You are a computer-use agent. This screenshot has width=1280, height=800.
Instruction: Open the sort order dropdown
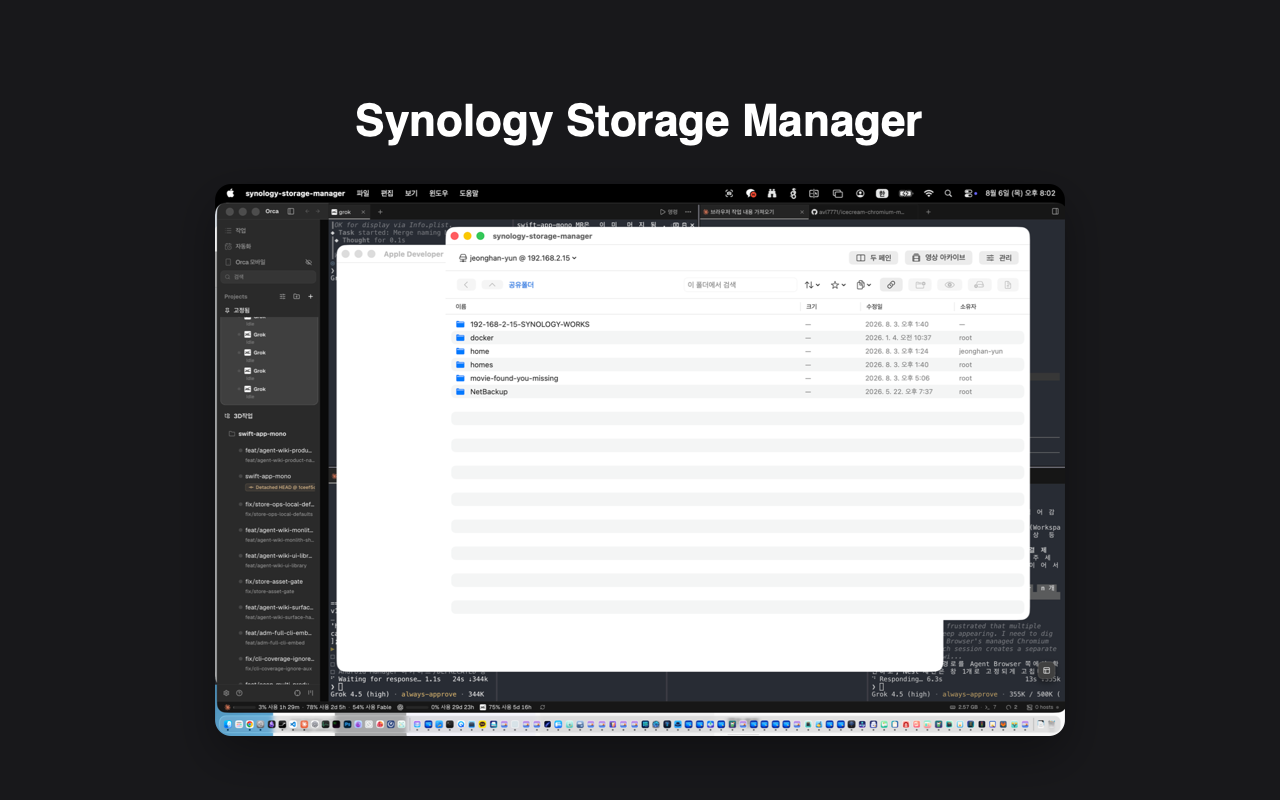pyautogui.click(x=812, y=285)
